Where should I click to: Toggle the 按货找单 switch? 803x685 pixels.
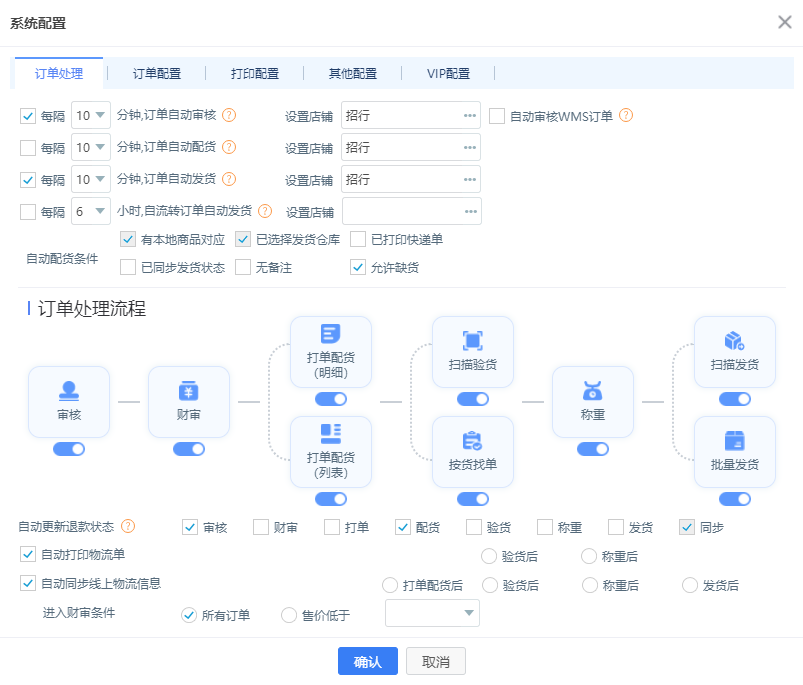tap(472, 499)
